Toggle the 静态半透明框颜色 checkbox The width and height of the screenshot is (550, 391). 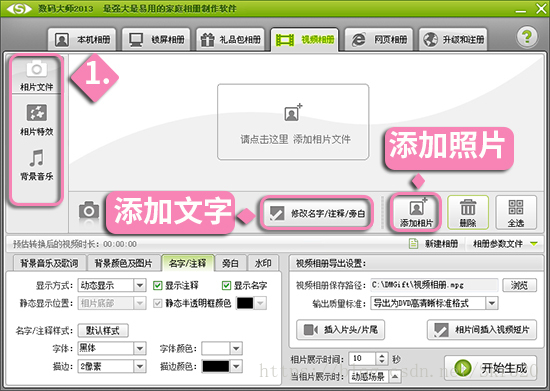(x=157, y=303)
